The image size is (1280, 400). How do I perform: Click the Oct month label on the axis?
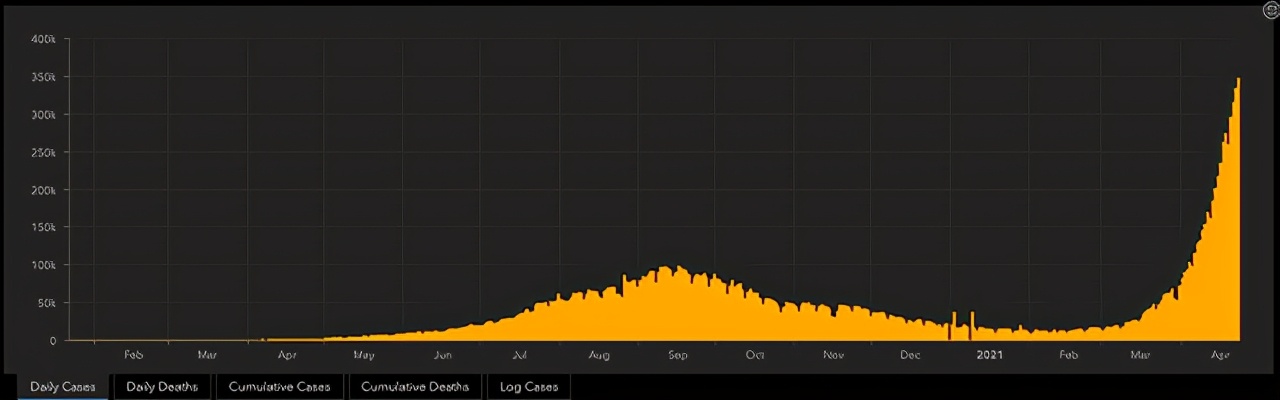point(755,355)
